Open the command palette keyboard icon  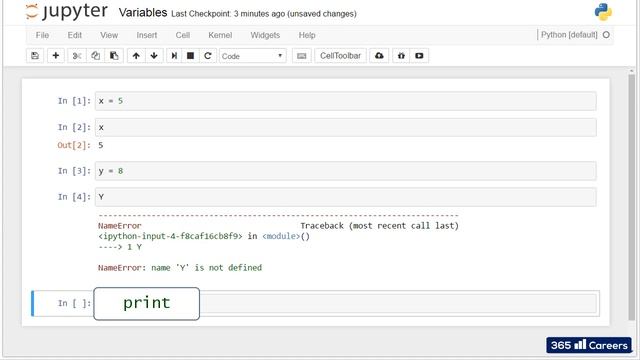click(x=302, y=56)
